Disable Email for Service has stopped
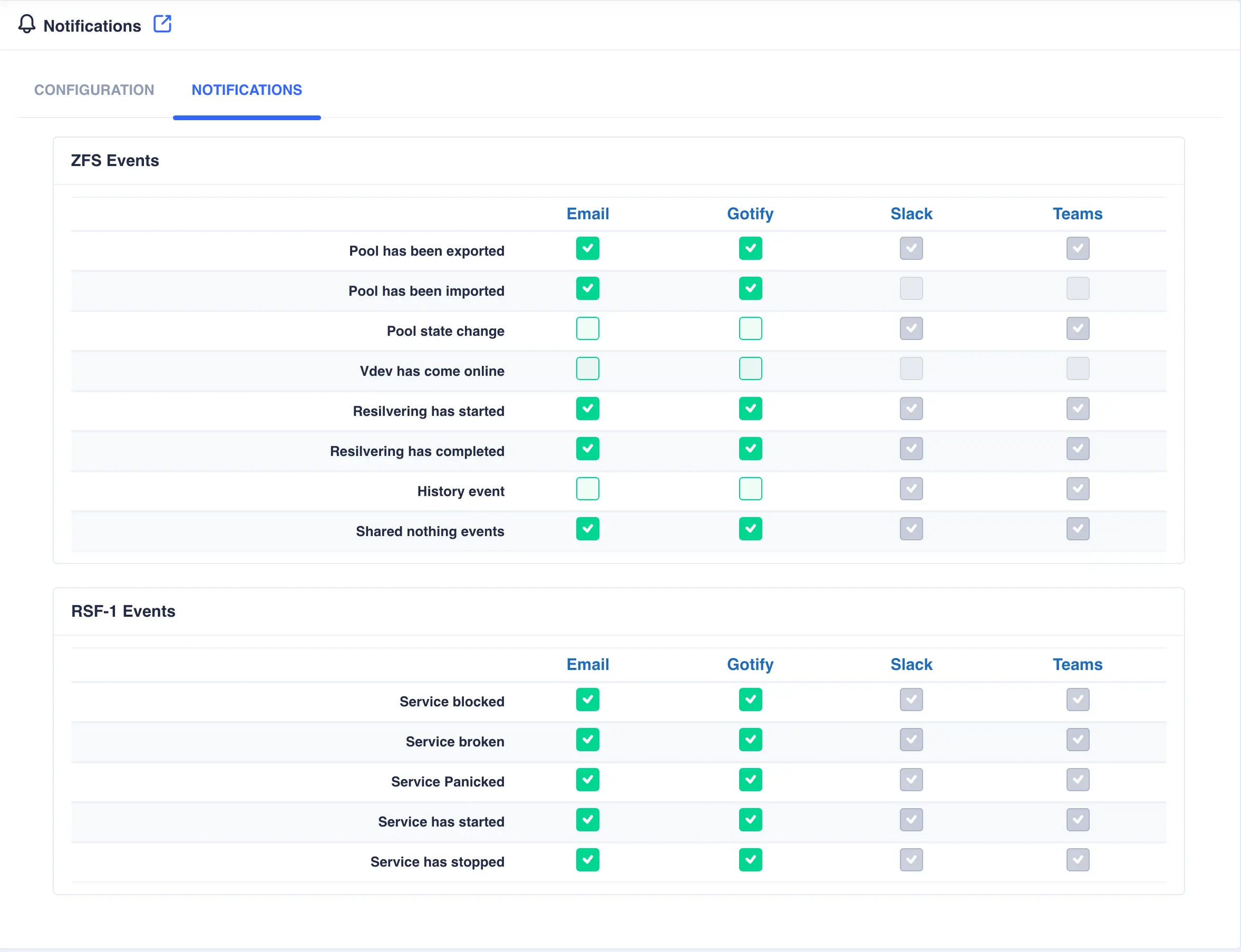1241x952 pixels. pos(588,860)
